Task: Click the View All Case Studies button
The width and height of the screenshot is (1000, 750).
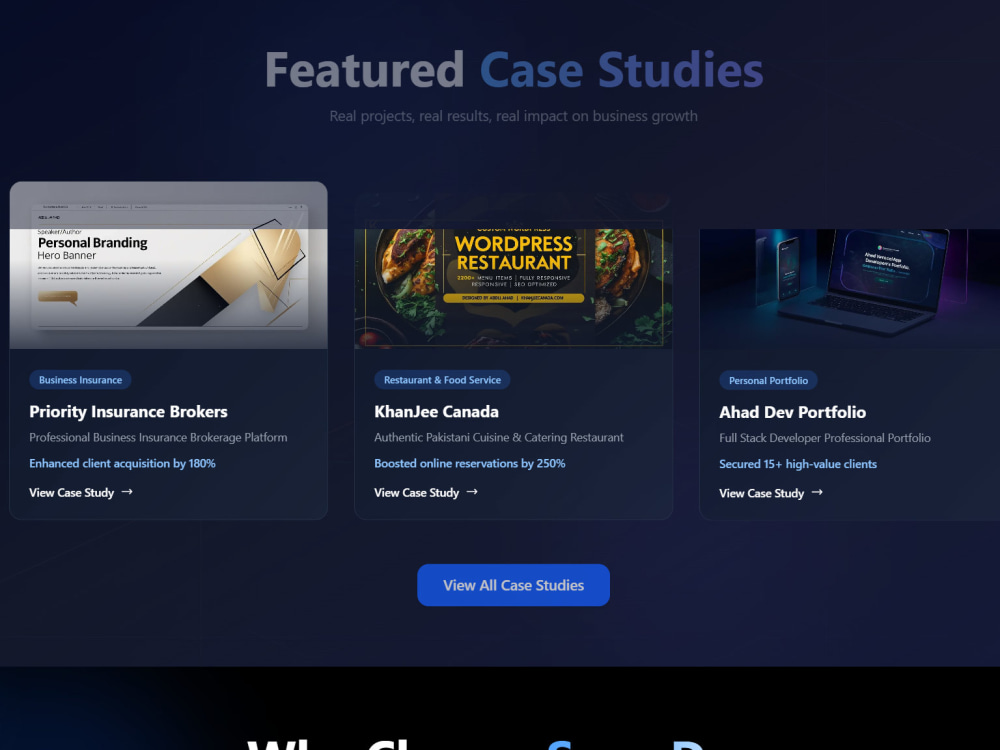Action: (513, 585)
